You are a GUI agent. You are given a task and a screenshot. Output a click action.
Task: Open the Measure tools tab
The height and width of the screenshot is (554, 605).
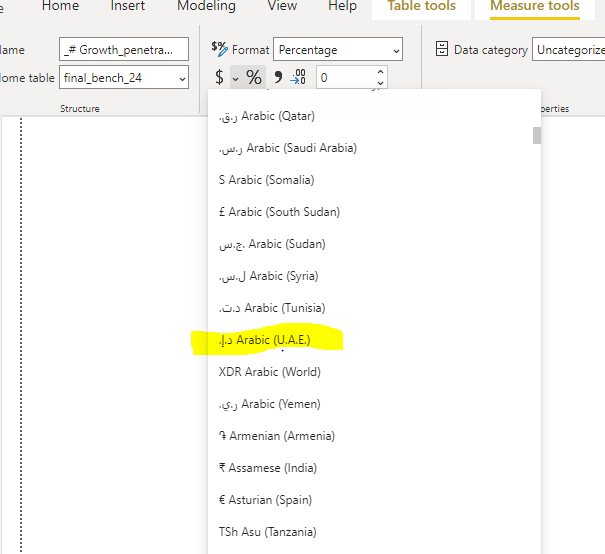tap(534, 6)
